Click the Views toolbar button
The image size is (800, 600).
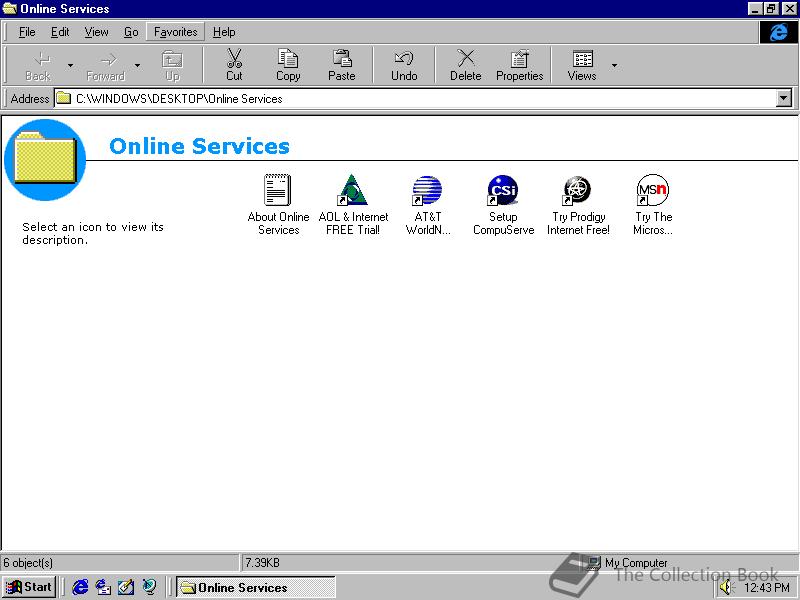582,65
